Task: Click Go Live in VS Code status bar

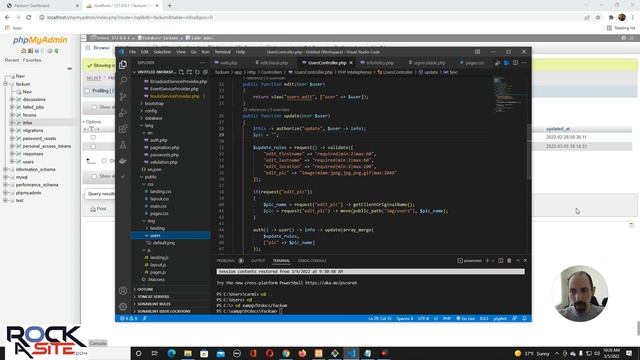Action: click(465, 318)
